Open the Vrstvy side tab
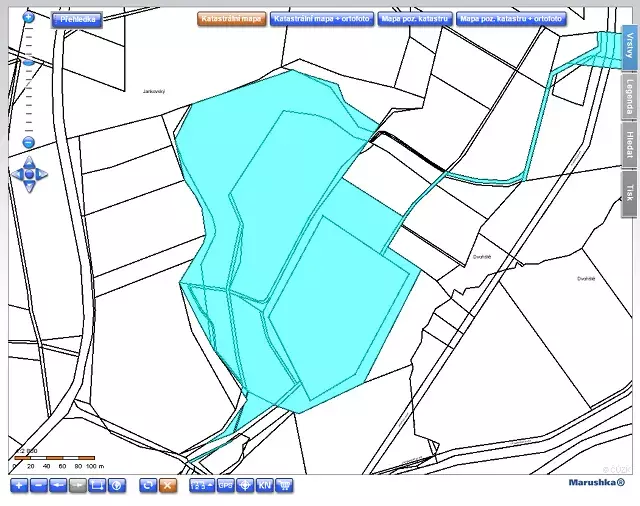Screen dimensions: 640x506 click(x=629, y=44)
